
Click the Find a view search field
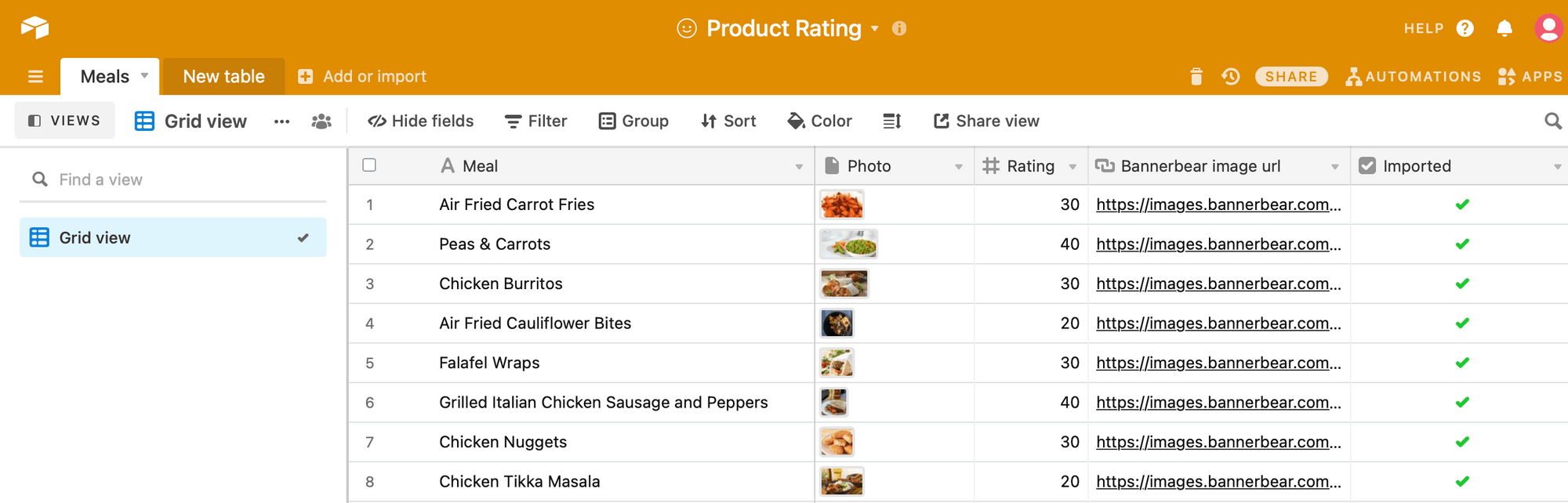[172, 179]
